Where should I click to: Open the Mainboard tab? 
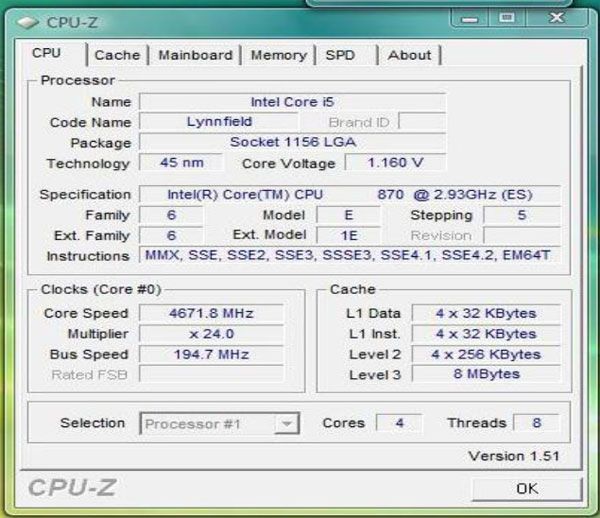pyautogui.click(x=195, y=55)
